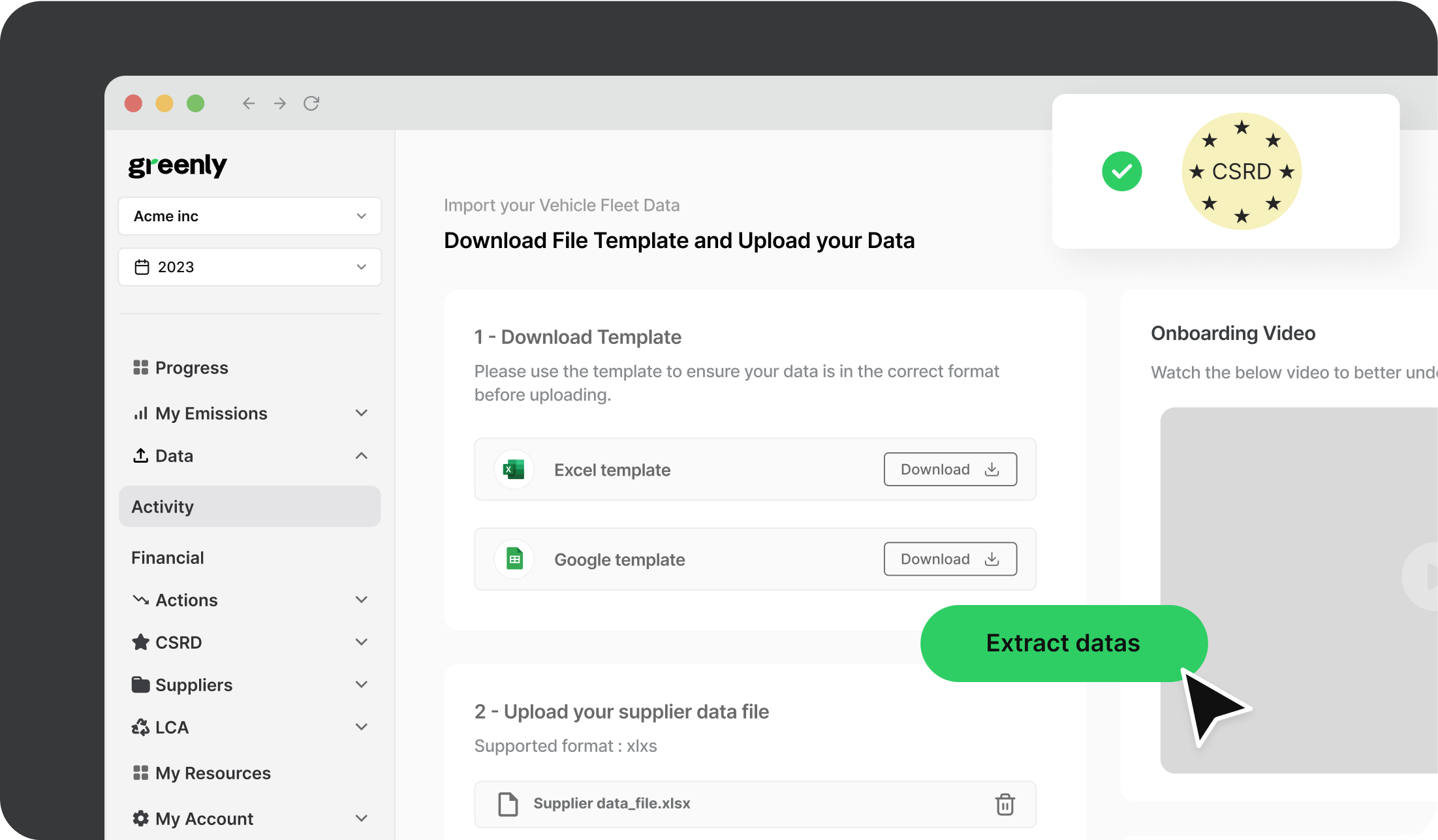Click the Google Sheets template icon
Screen dimensions: 1438x840
pos(514,559)
